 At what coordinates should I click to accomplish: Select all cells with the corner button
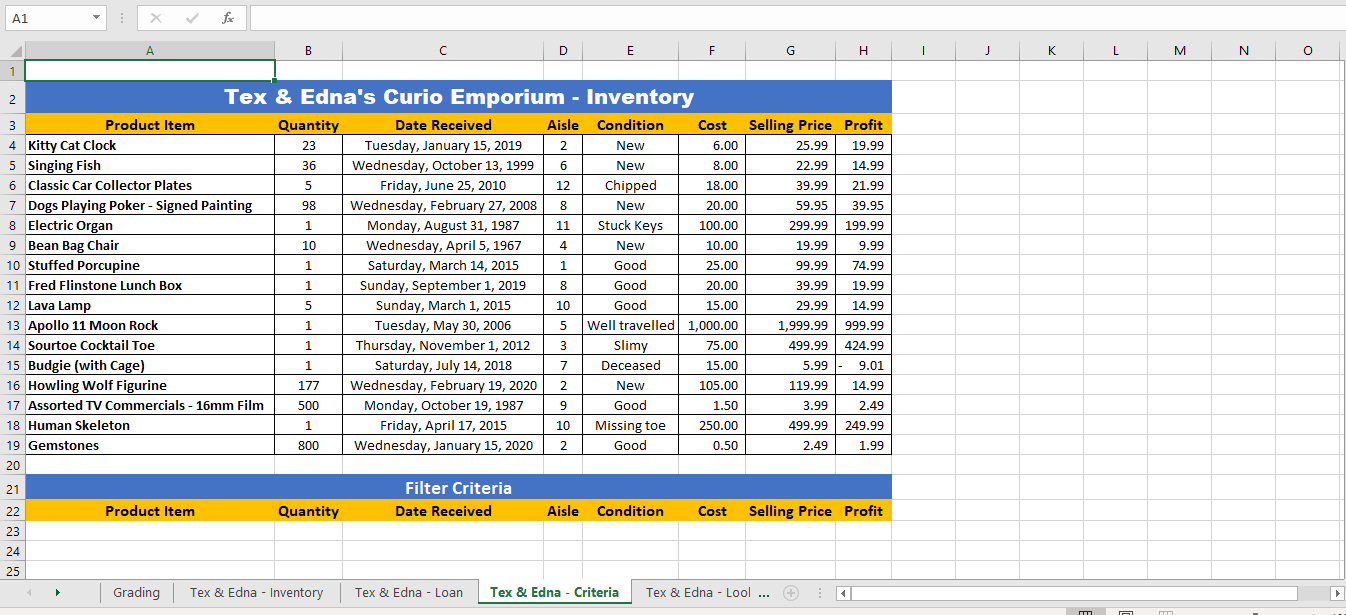[12, 50]
